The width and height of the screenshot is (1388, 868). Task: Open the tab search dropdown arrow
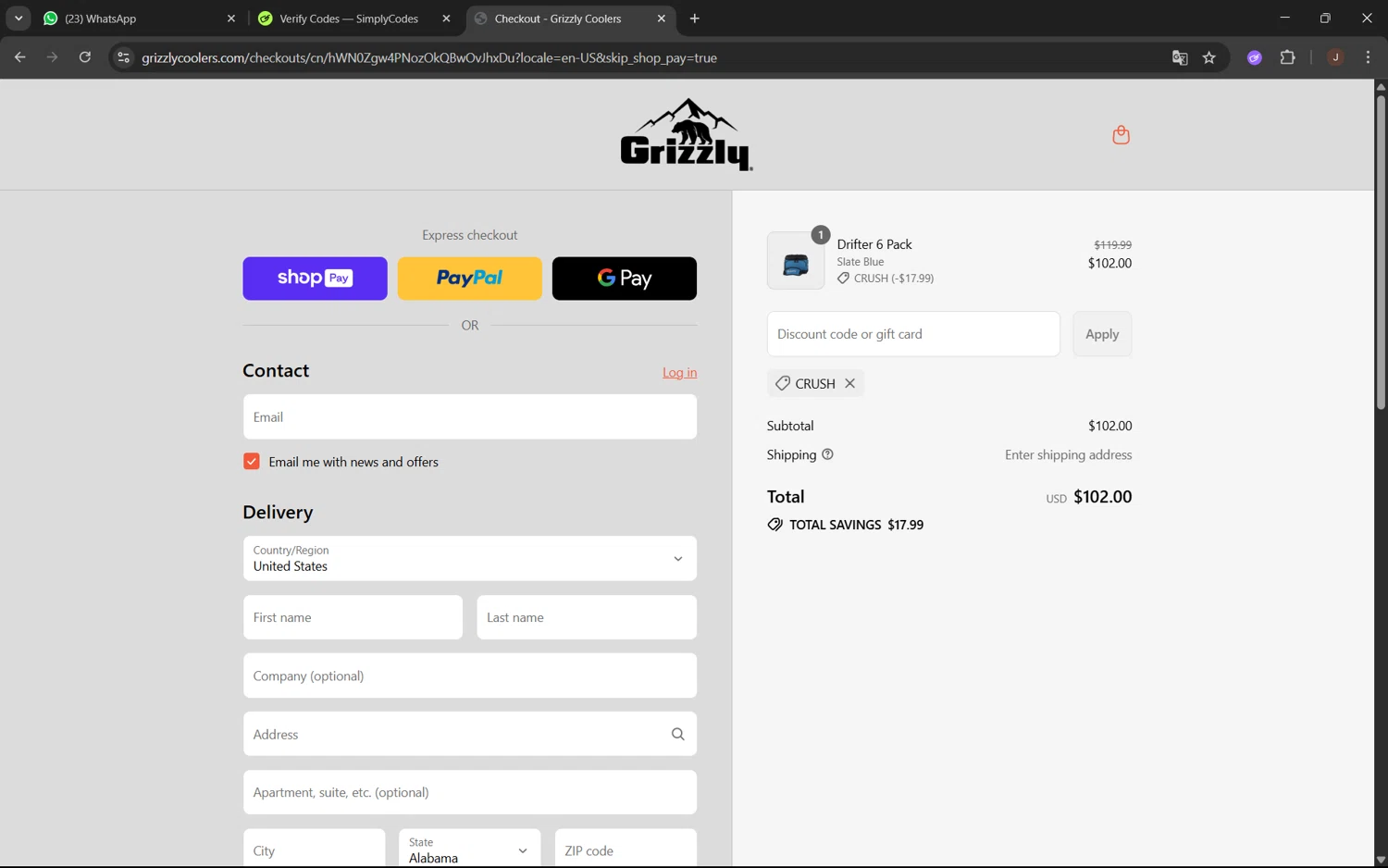19,19
